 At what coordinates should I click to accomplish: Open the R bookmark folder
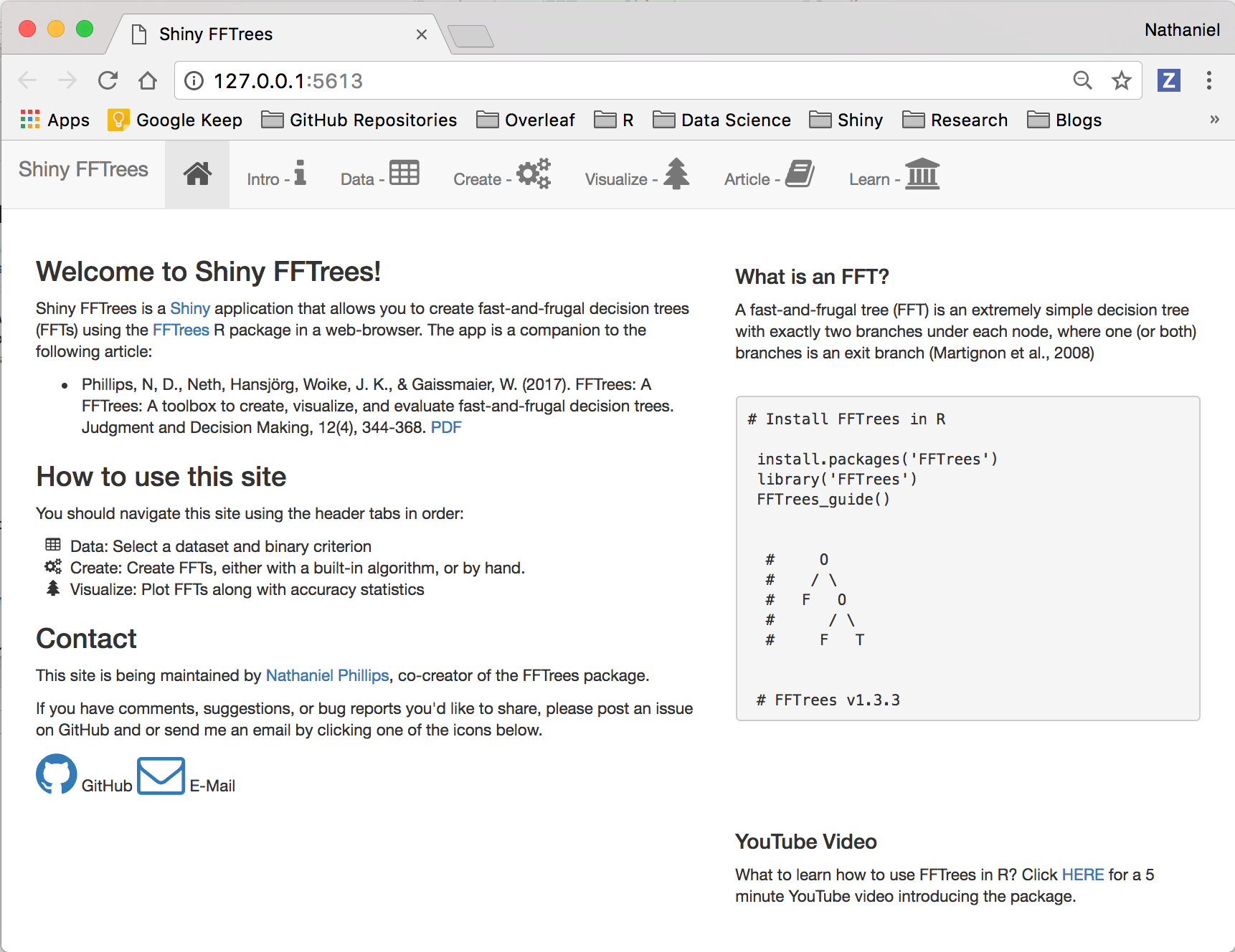coord(614,120)
